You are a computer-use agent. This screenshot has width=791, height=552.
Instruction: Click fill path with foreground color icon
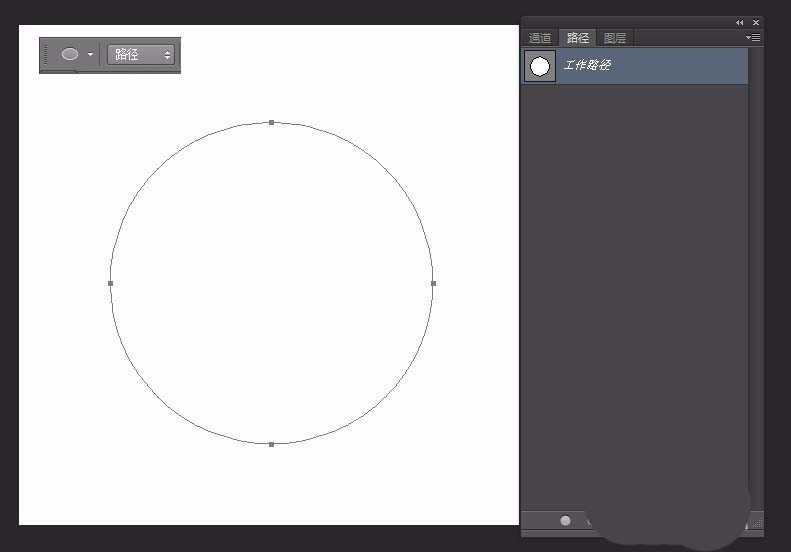[x=565, y=520]
